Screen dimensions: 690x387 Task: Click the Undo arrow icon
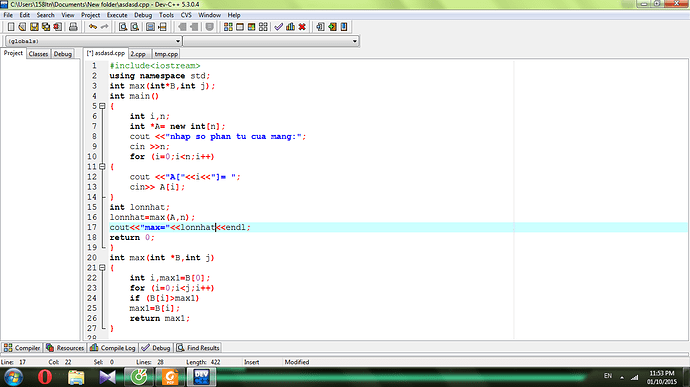click(93, 27)
